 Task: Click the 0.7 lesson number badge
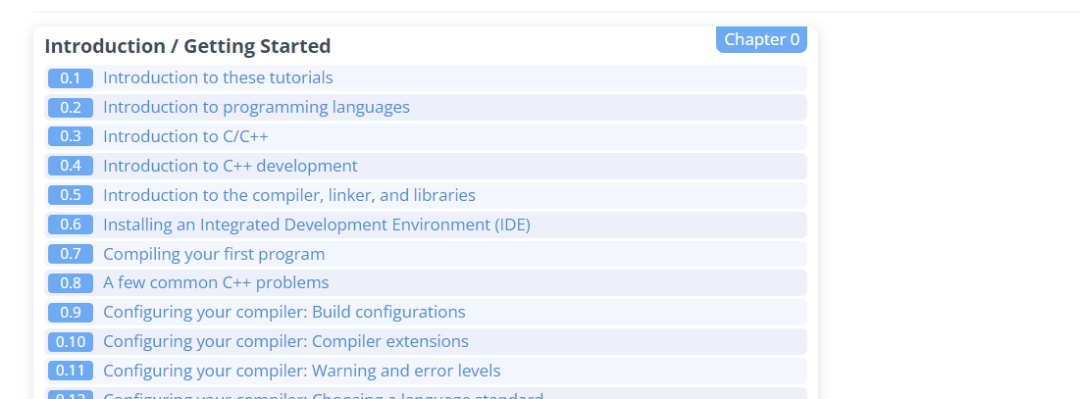click(70, 254)
